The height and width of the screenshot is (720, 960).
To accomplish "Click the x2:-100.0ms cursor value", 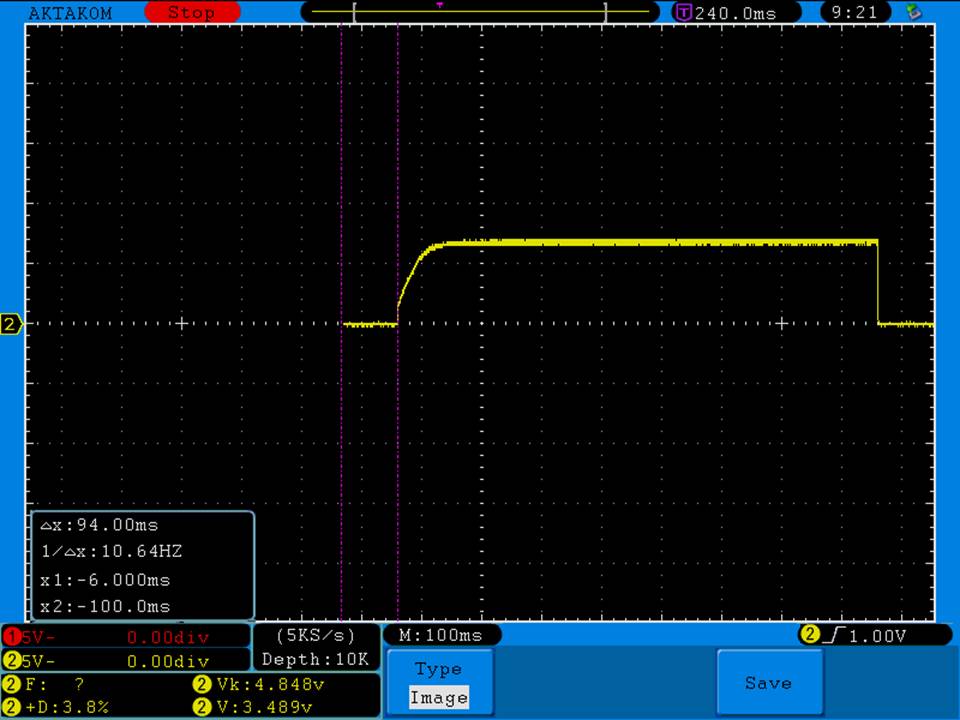I will [x=105, y=606].
